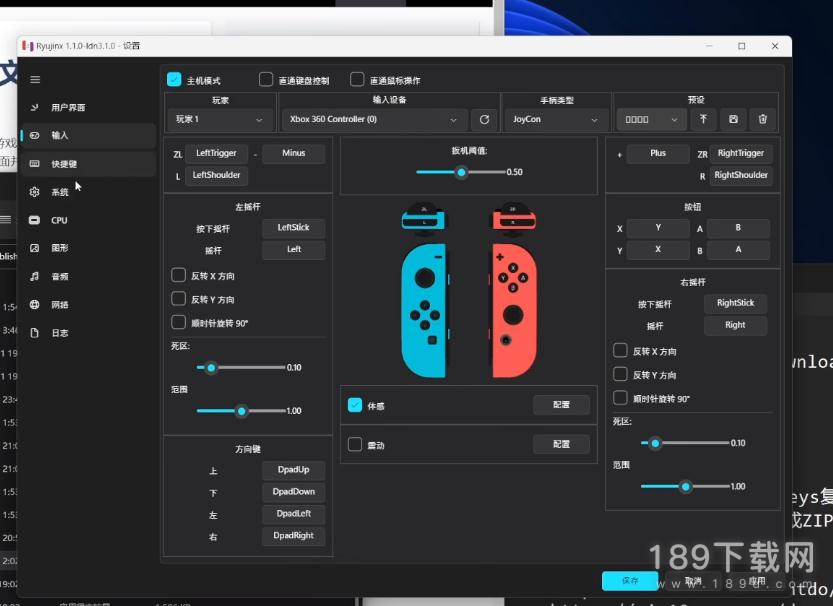The height and width of the screenshot is (606, 833).
Task: Click the red right JoyCon image
Action: coord(513,310)
